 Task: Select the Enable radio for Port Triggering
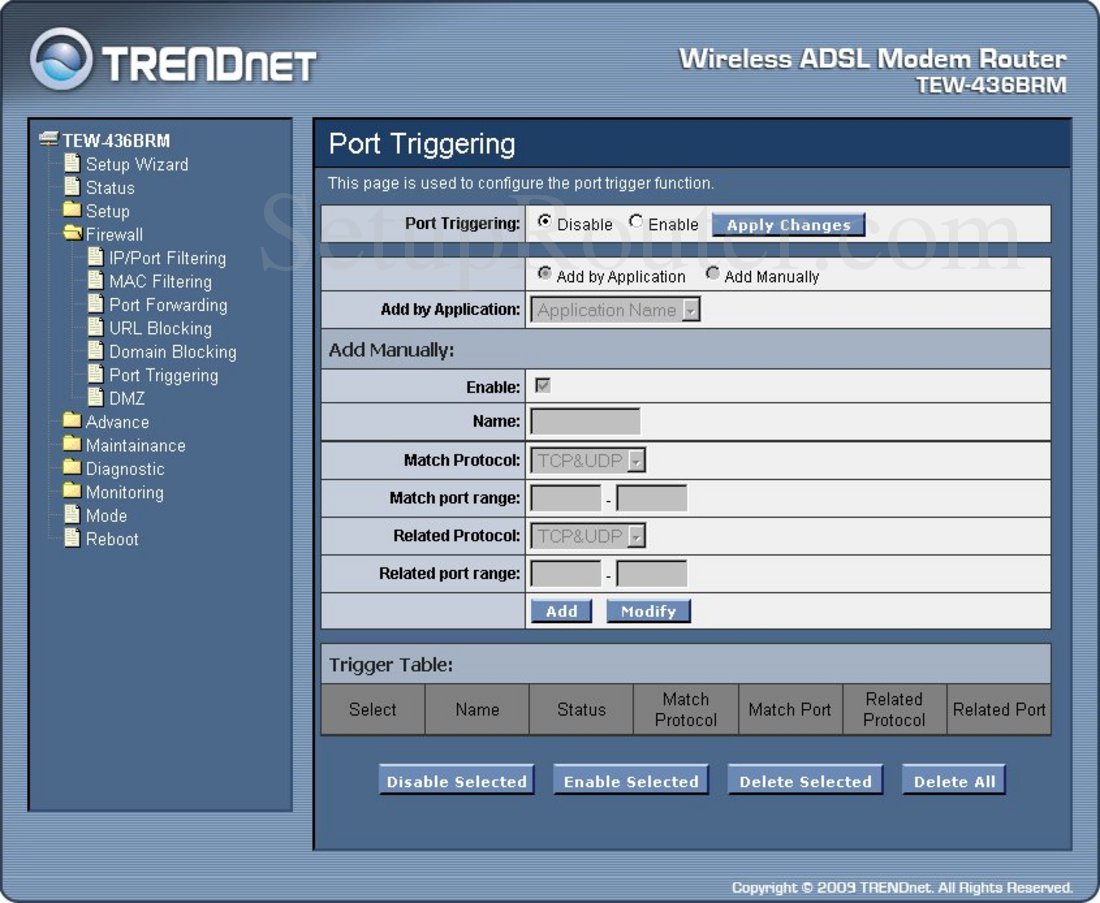635,224
